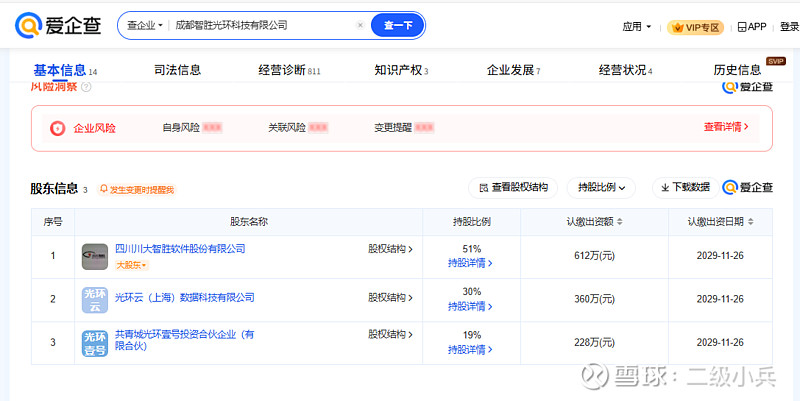Switch to the 知识产权 tab

coord(401,70)
